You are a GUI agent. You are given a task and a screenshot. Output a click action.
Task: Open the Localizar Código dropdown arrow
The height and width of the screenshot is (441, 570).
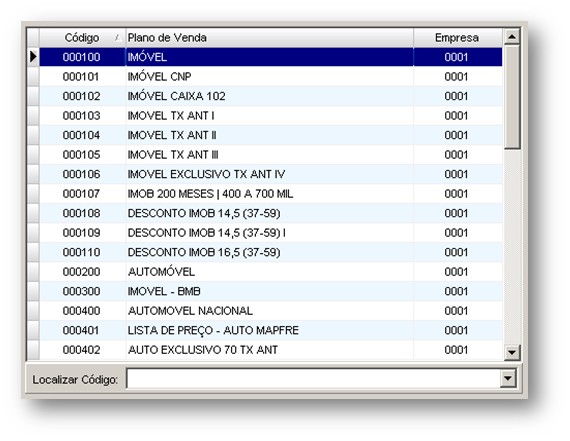(507, 378)
